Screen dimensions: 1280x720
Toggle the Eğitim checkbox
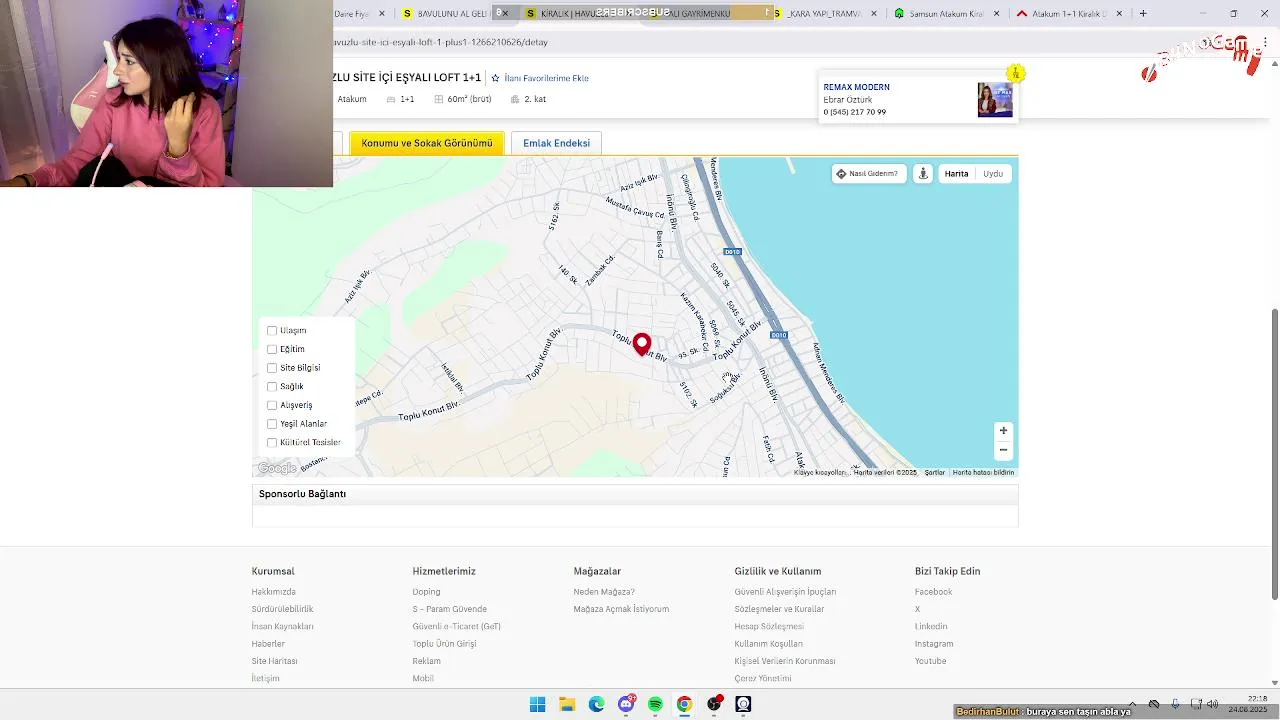(x=272, y=349)
